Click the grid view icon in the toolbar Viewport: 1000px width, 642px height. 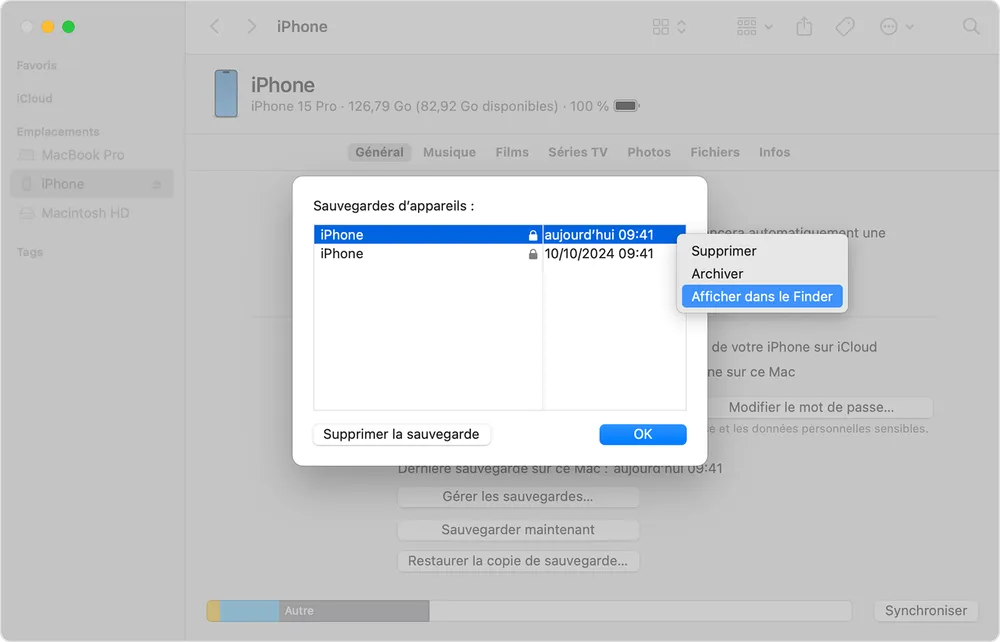(662, 26)
